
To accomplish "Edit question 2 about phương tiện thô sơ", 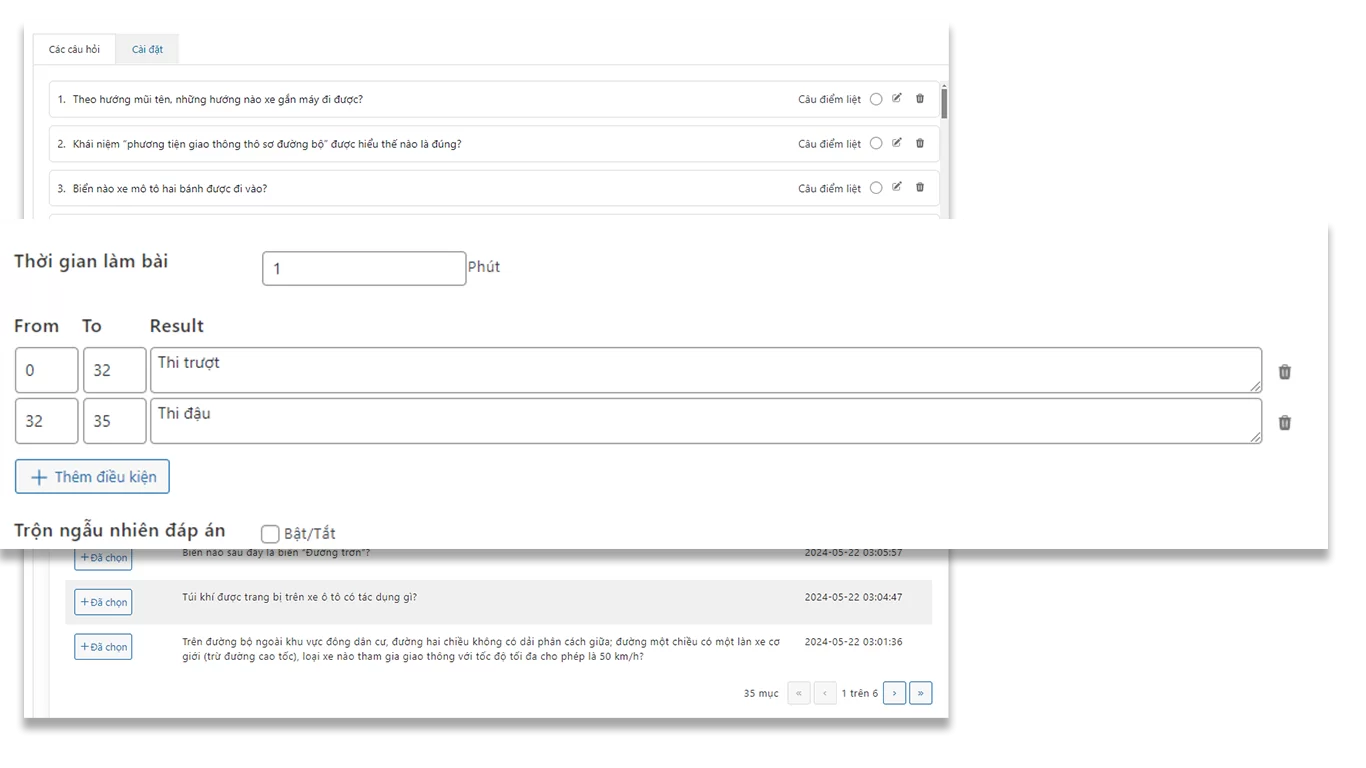I will 897,143.
